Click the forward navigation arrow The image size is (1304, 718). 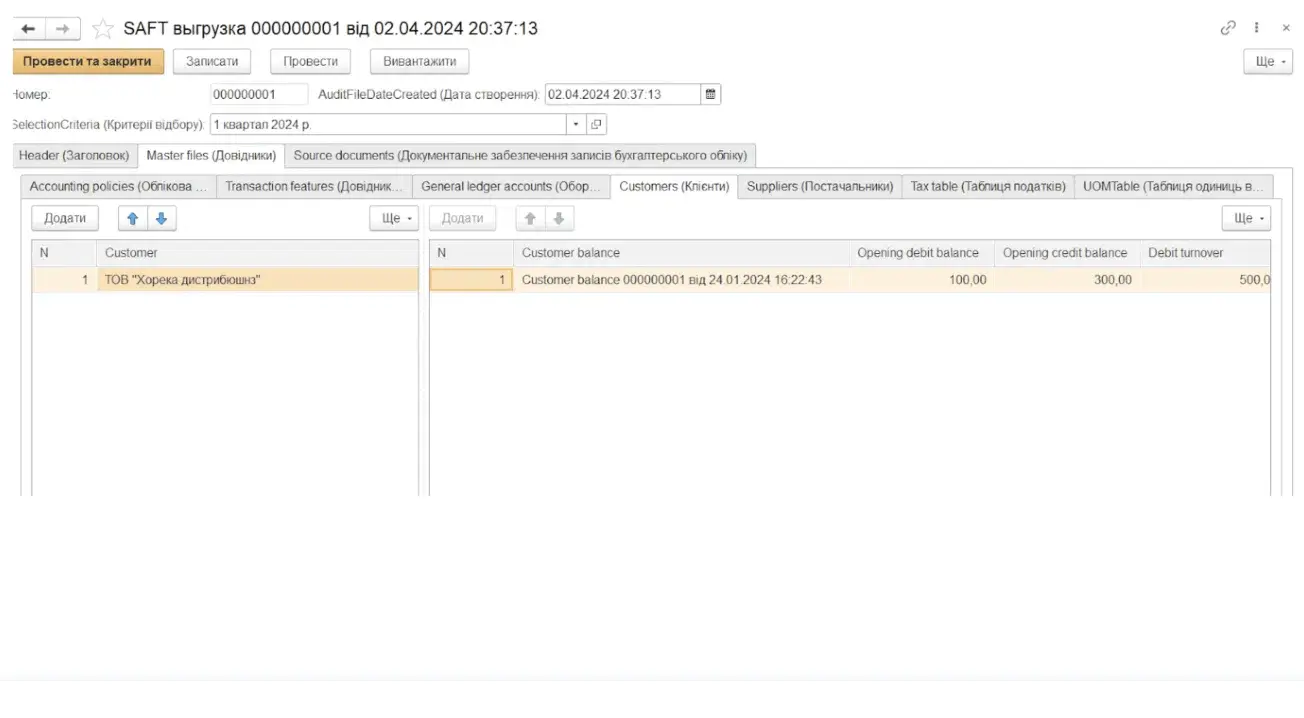point(62,29)
